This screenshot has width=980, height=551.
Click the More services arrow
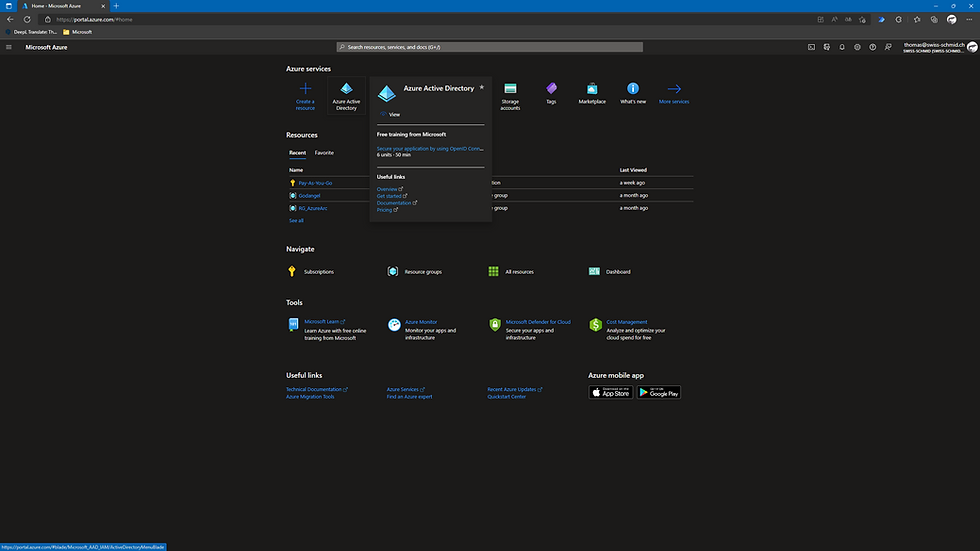coord(674,89)
